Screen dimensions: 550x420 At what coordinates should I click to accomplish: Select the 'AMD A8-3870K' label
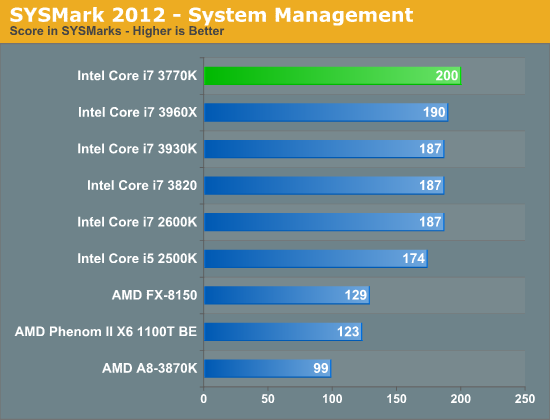(x=150, y=368)
